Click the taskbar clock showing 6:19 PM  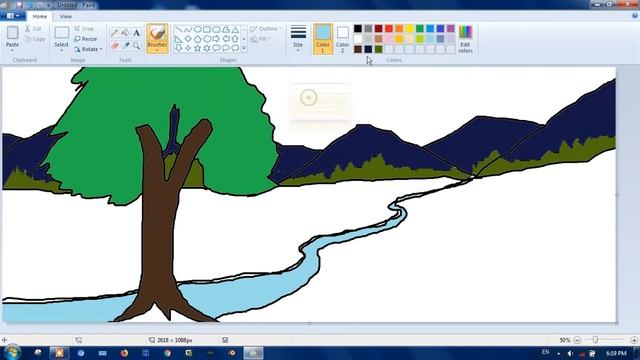[x=616, y=353]
